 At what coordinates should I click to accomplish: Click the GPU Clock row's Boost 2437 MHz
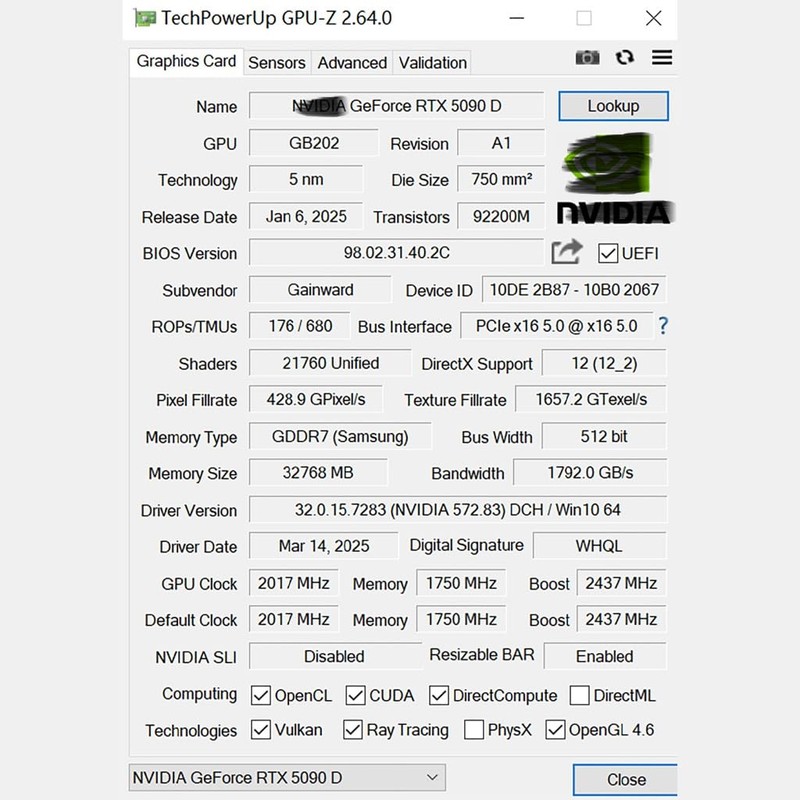[x=621, y=583]
